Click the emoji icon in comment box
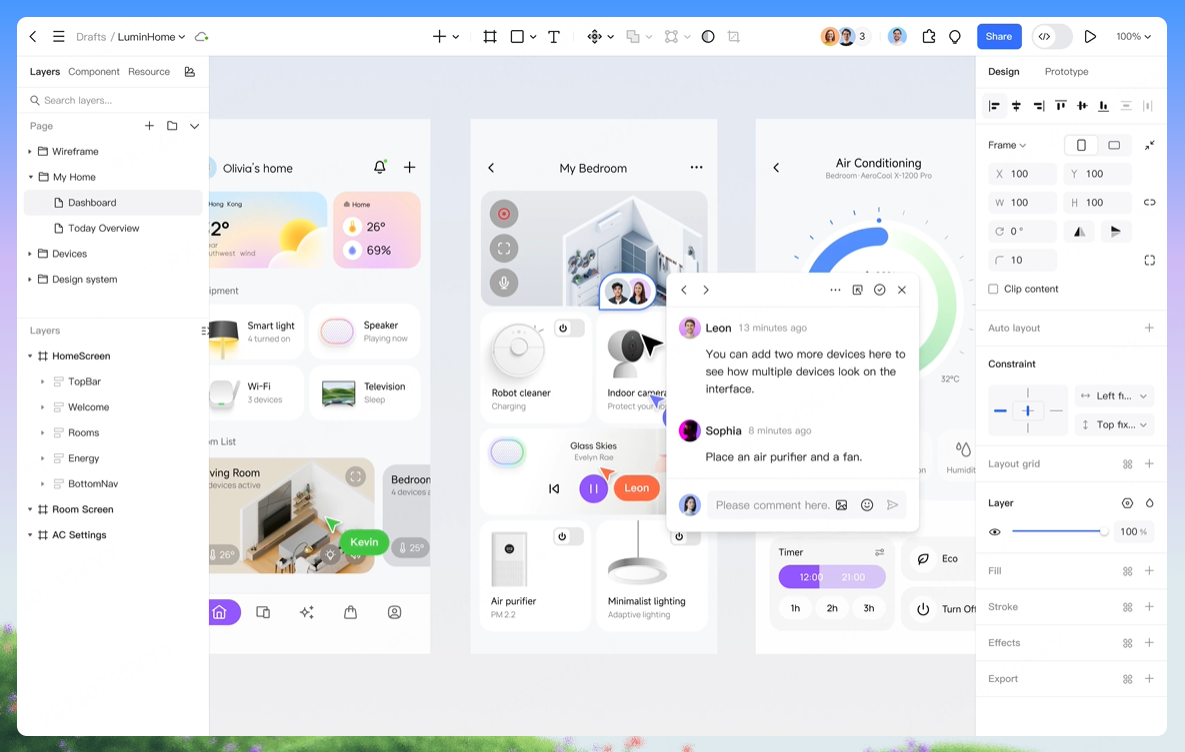Viewport: 1185px width, 752px height. [x=867, y=505]
